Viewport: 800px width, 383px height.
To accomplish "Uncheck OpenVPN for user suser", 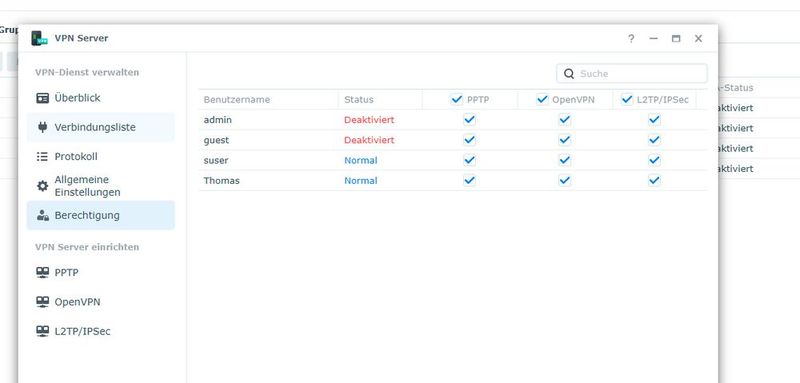I will (564, 160).
